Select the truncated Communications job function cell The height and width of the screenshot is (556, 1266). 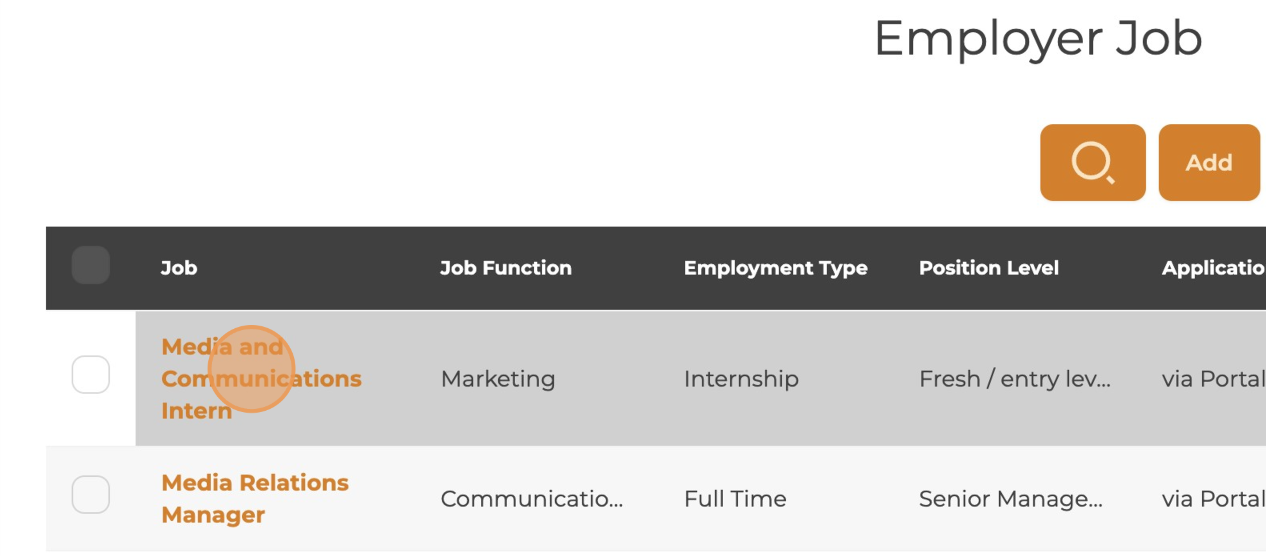click(532, 499)
